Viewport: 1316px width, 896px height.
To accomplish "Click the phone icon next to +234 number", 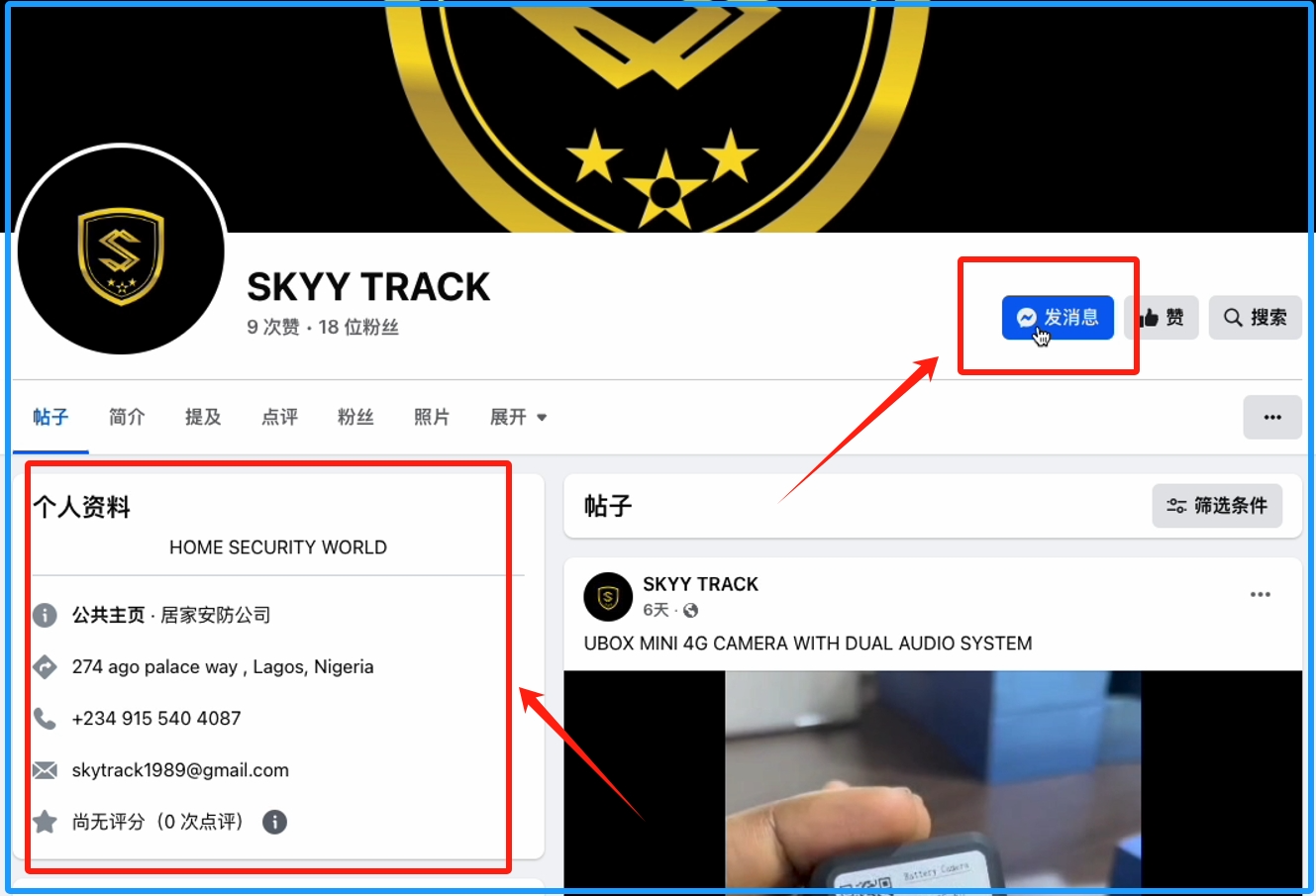I will (x=45, y=719).
